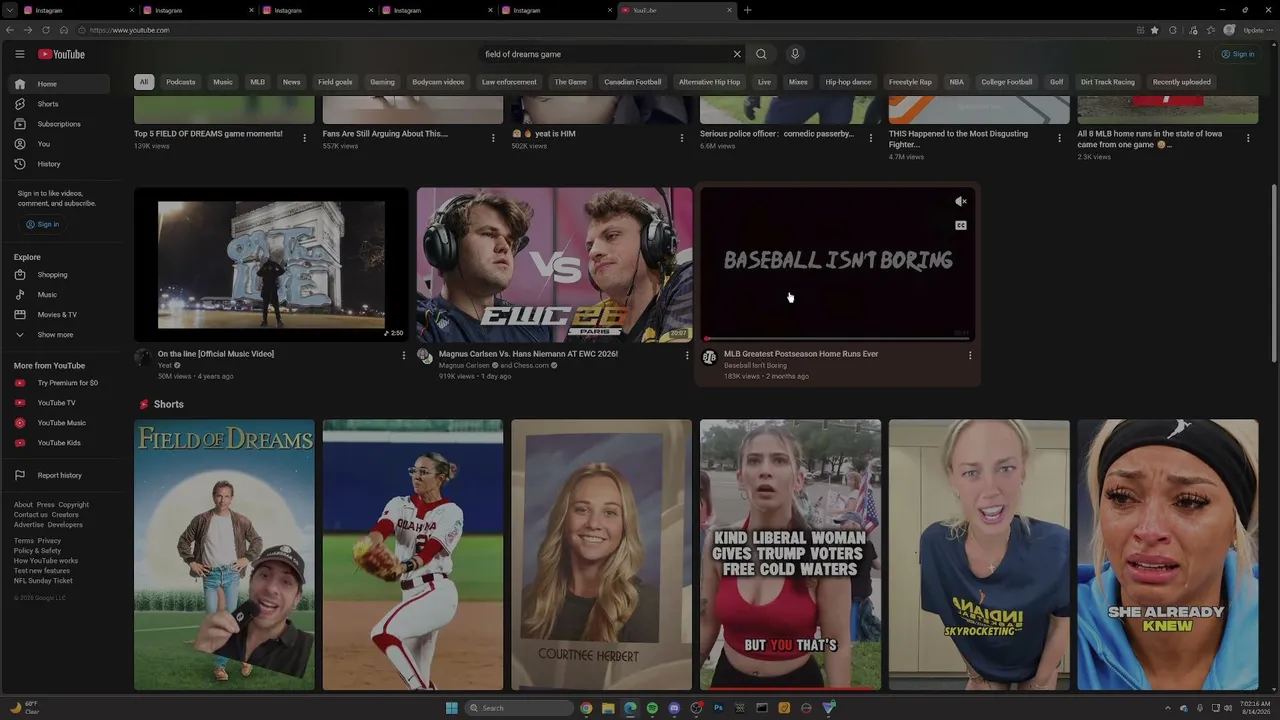
Task: Open Movies & TV under Explore
Action: click(x=57, y=315)
